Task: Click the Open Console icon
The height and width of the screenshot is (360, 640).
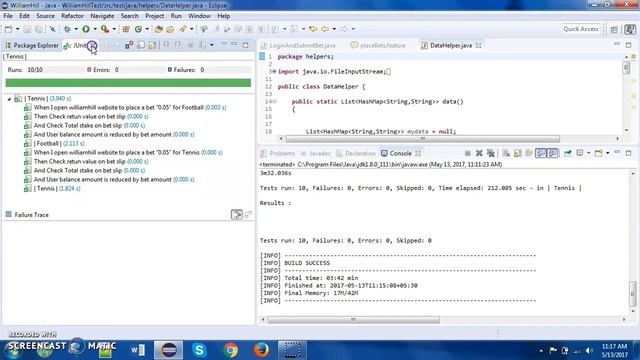Action: (x=598, y=153)
